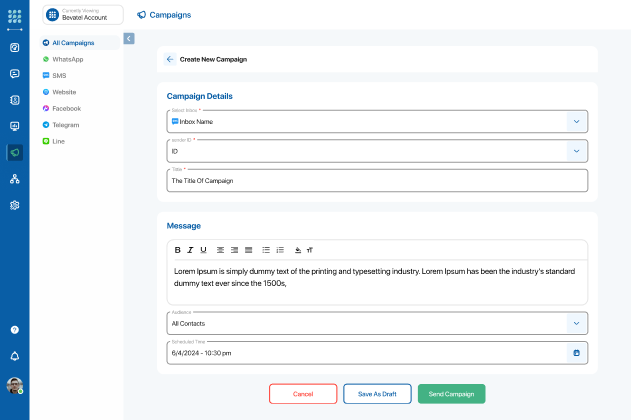Open the Audience All Contacts dropdown
The height and width of the screenshot is (420, 631).
tap(576, 323)
